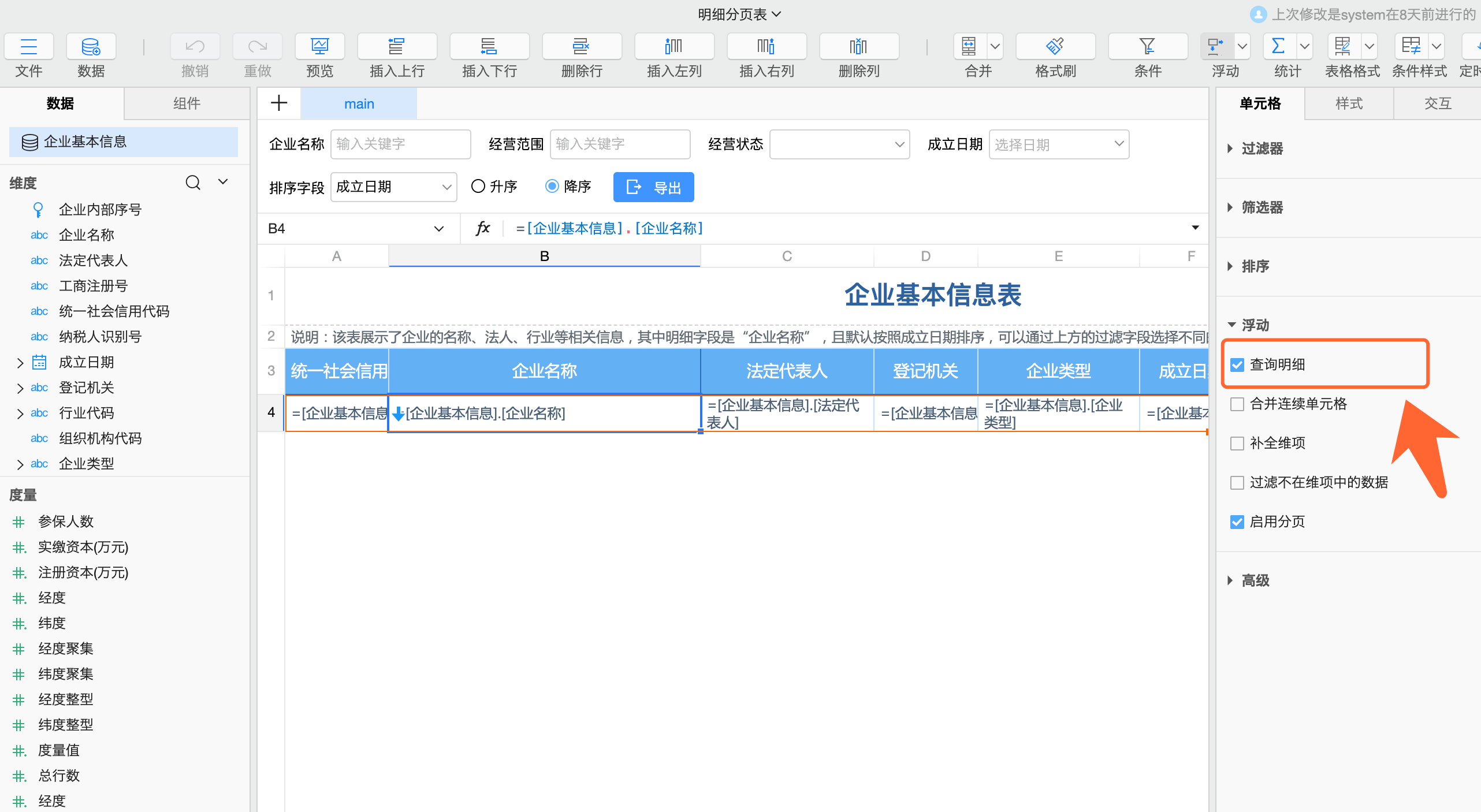This screenshot has width=1481, height=812.
Task: Click the user avatar icon at top
Action: [1259, 14]
